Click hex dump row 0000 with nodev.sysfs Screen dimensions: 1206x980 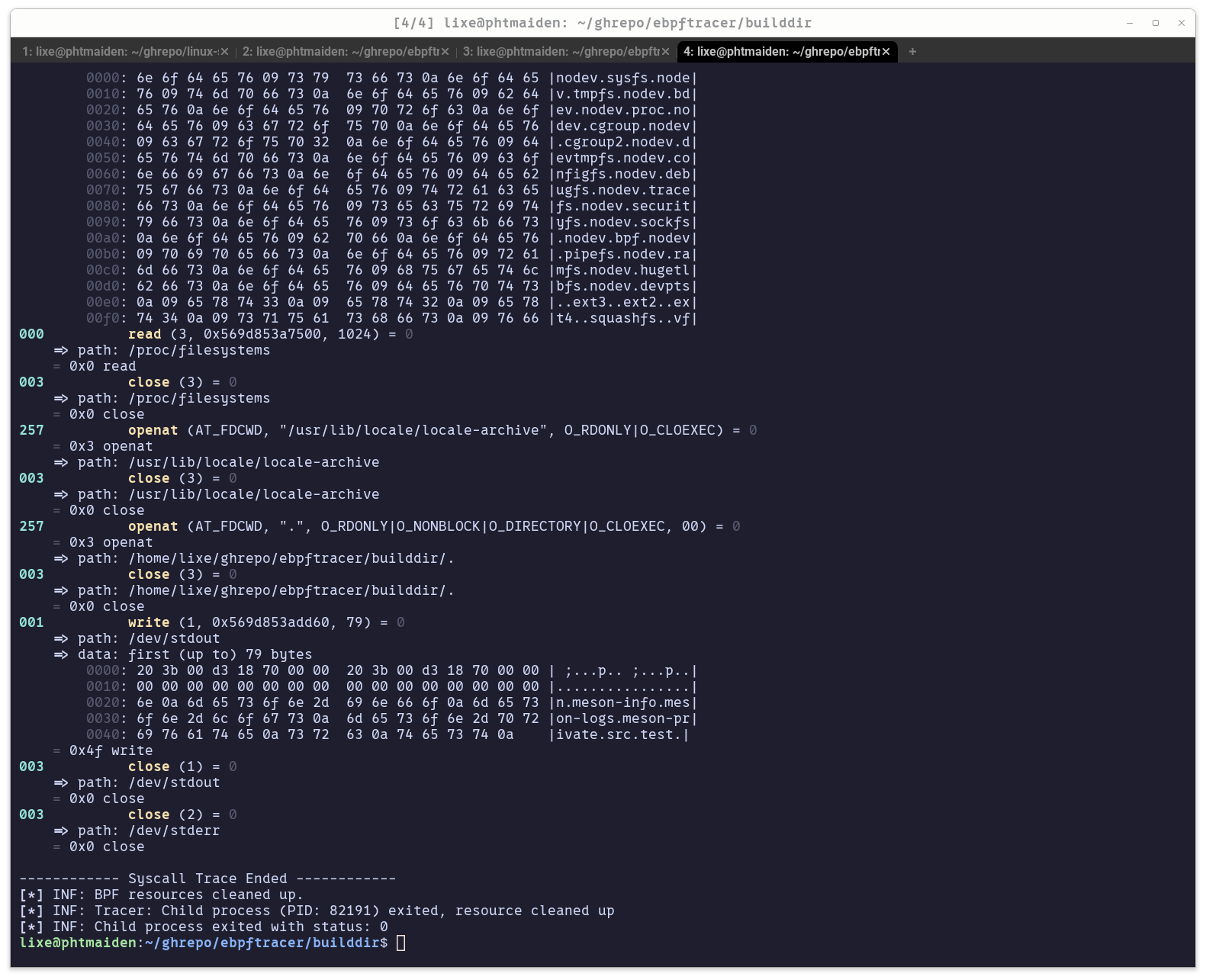pyautogui.click(x=391, y=78)
